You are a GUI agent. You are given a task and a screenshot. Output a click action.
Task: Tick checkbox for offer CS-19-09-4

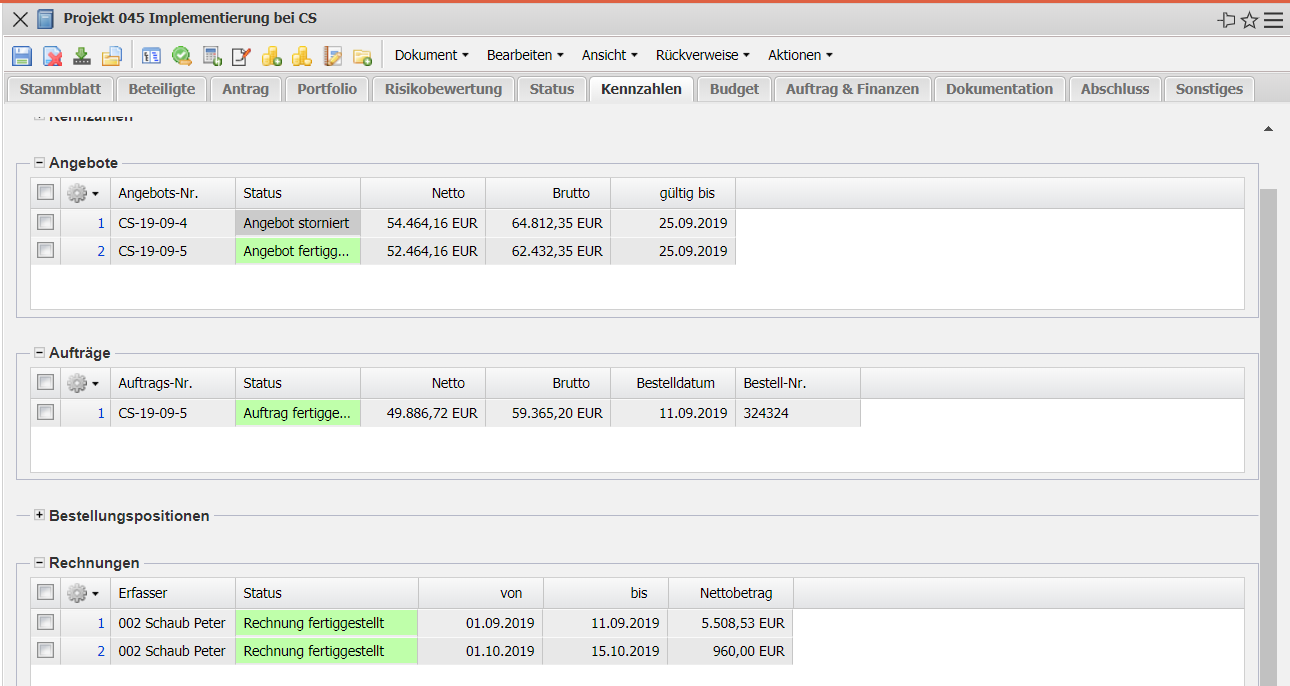pos(45,222)
